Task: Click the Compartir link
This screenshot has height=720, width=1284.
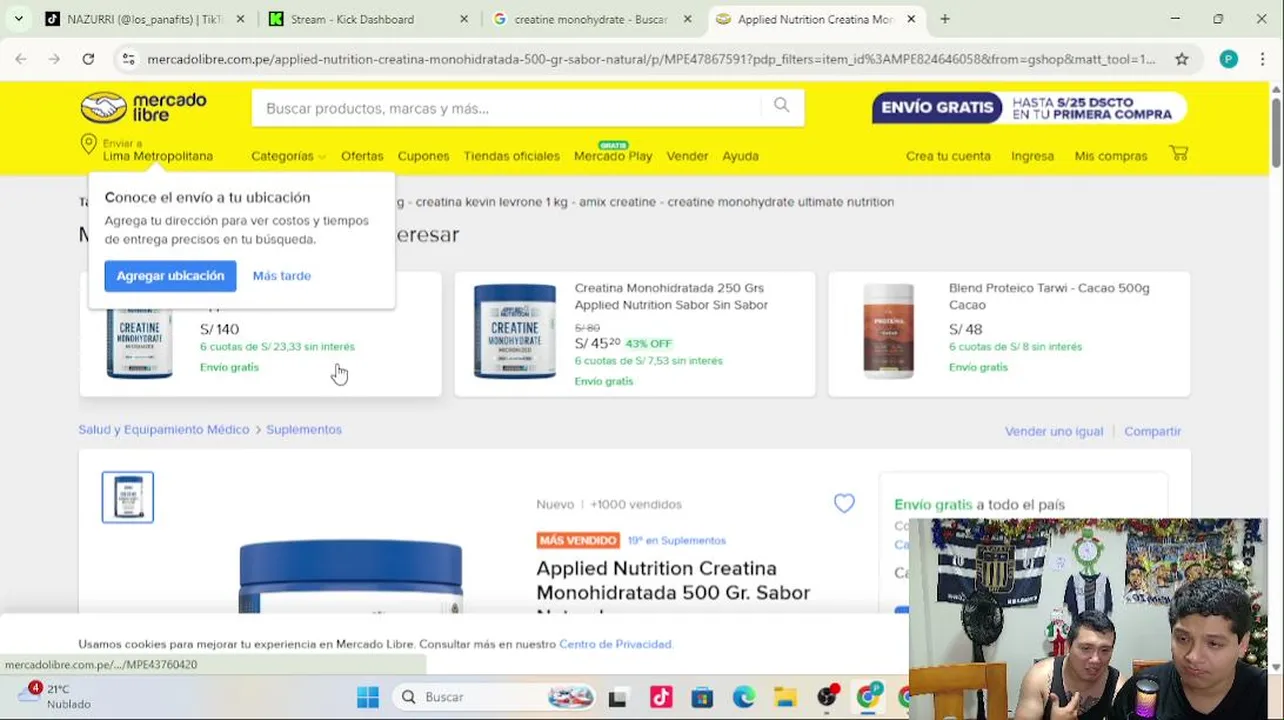Action: pyautogui.click(x=1152, y=431)
